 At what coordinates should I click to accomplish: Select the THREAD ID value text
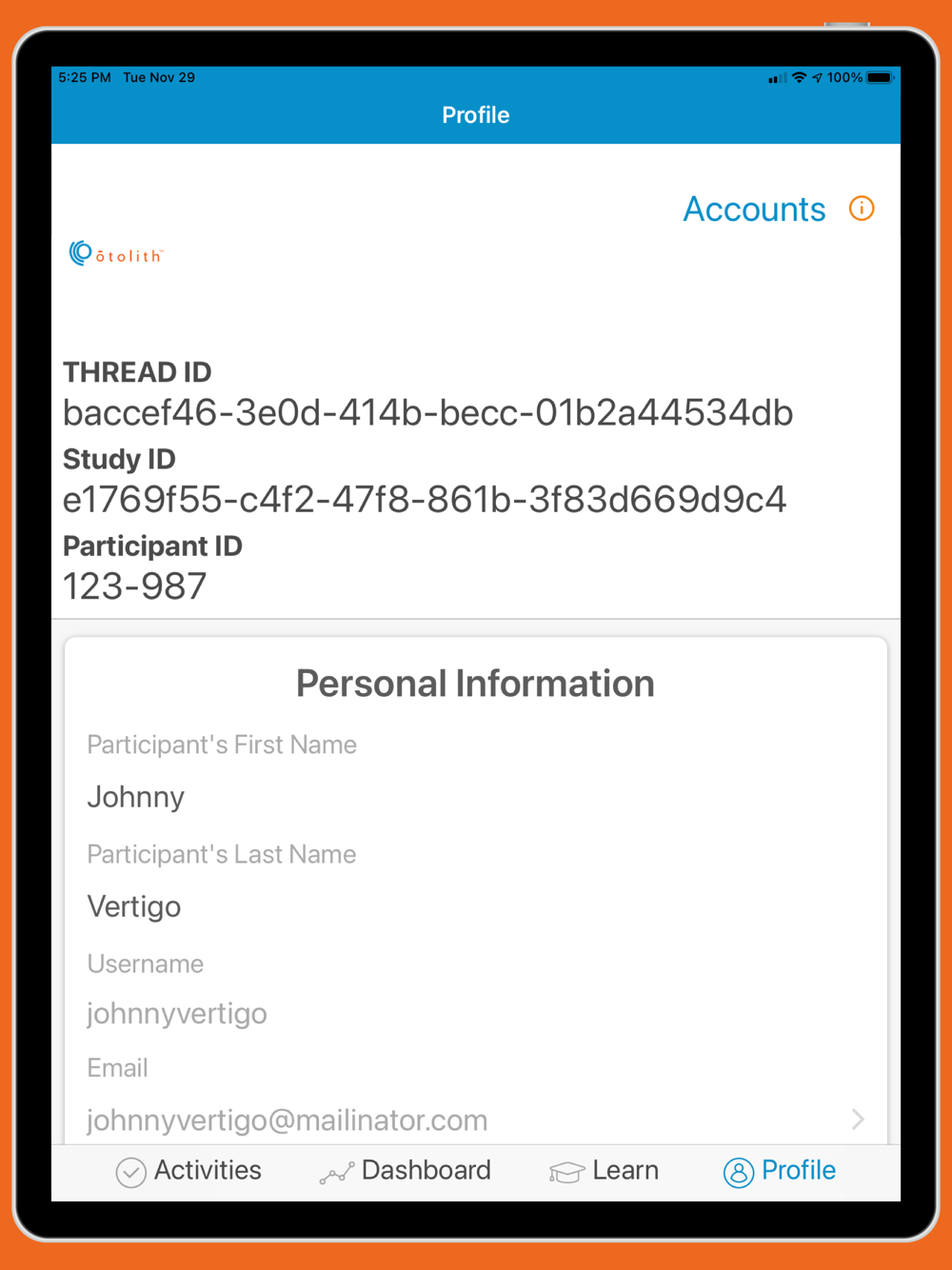[x=427, y=413]
